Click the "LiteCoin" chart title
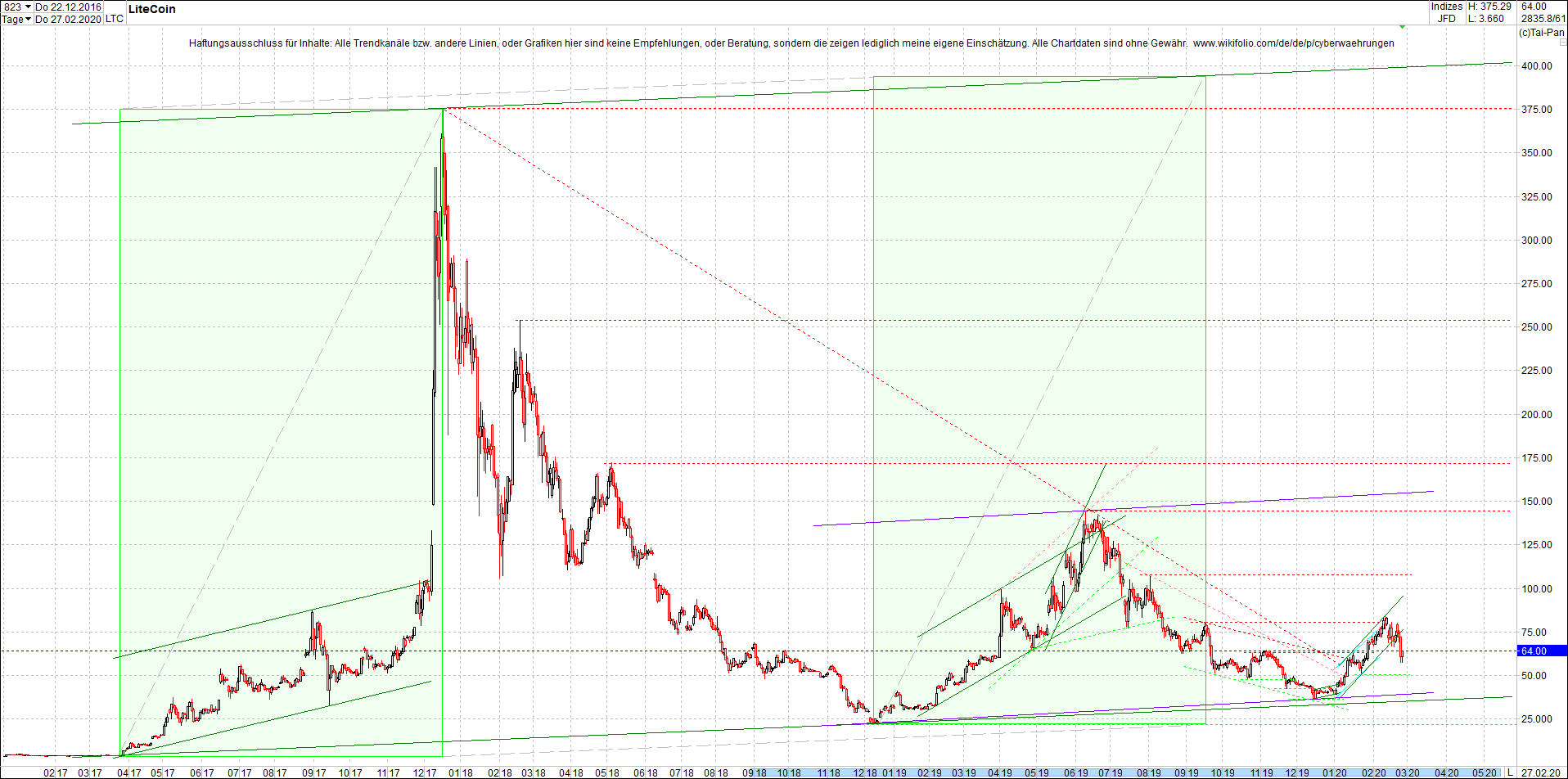1568x779 pixels. tap(152, 9)
